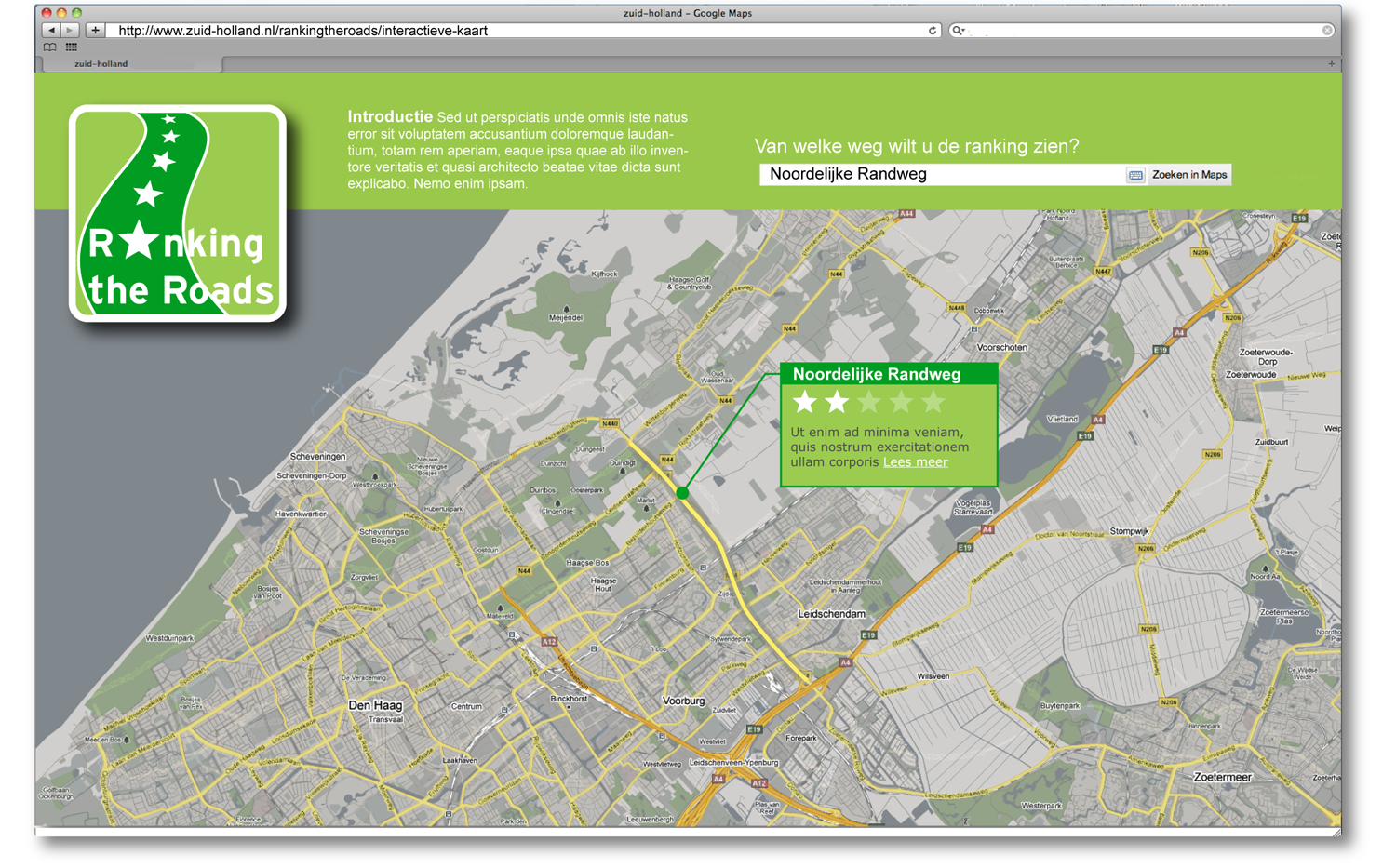This screenshot has height=868, width=1396.
Task: Click the green road marker dot
Action: [682, 493]
